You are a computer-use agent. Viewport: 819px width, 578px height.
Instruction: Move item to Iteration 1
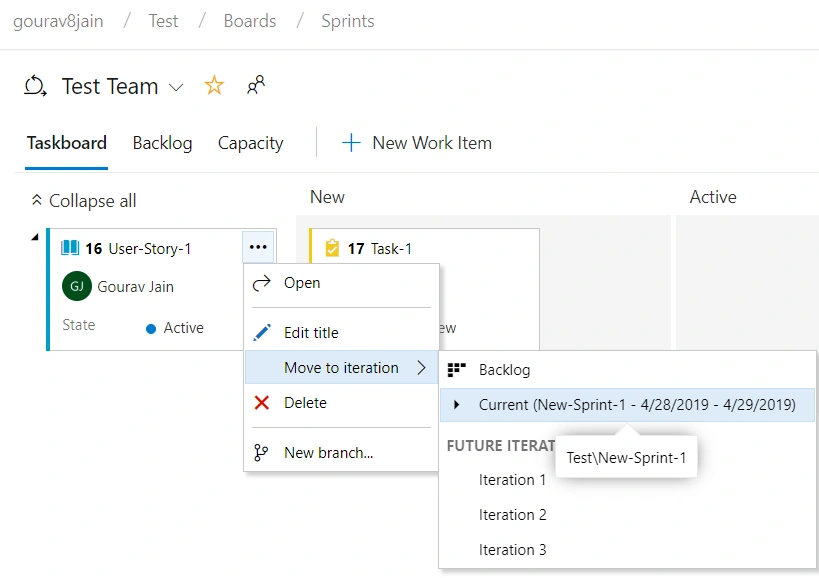512,480
